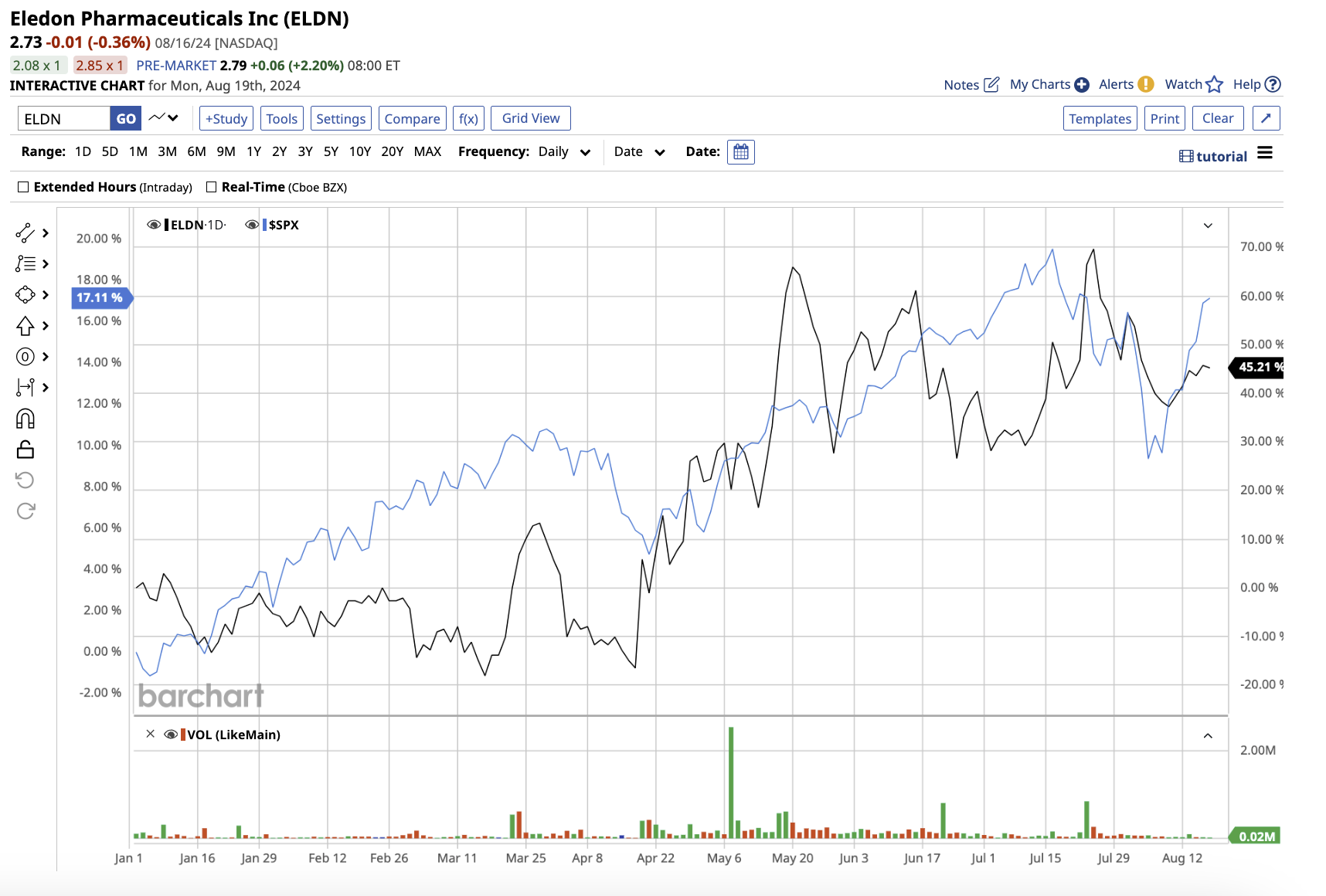Click the Help question mark icon
The image size is (1326, 896).
(1273, 84)
